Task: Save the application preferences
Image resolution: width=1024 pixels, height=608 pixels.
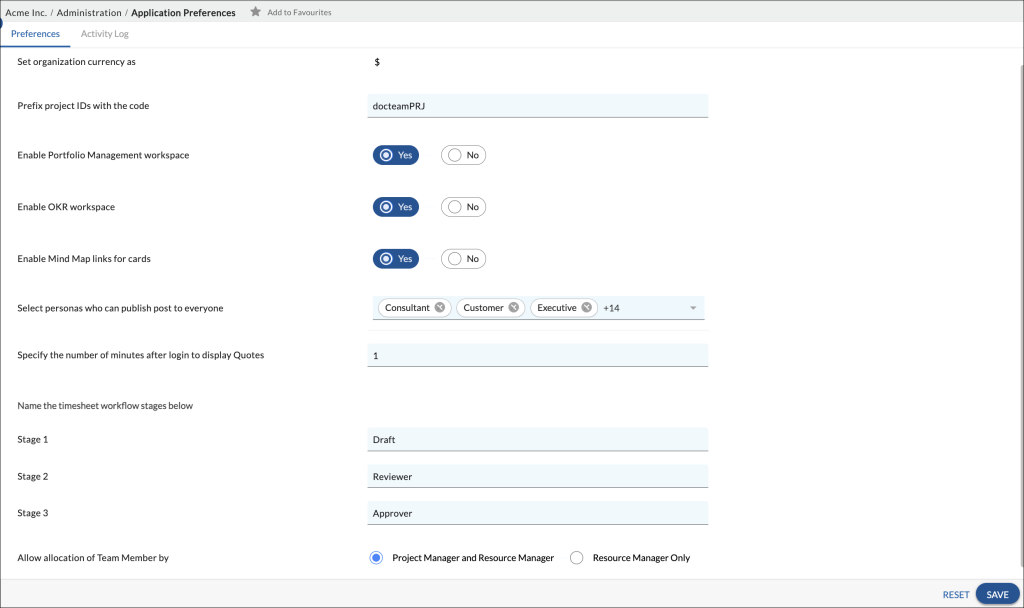Action: point(997,594)
